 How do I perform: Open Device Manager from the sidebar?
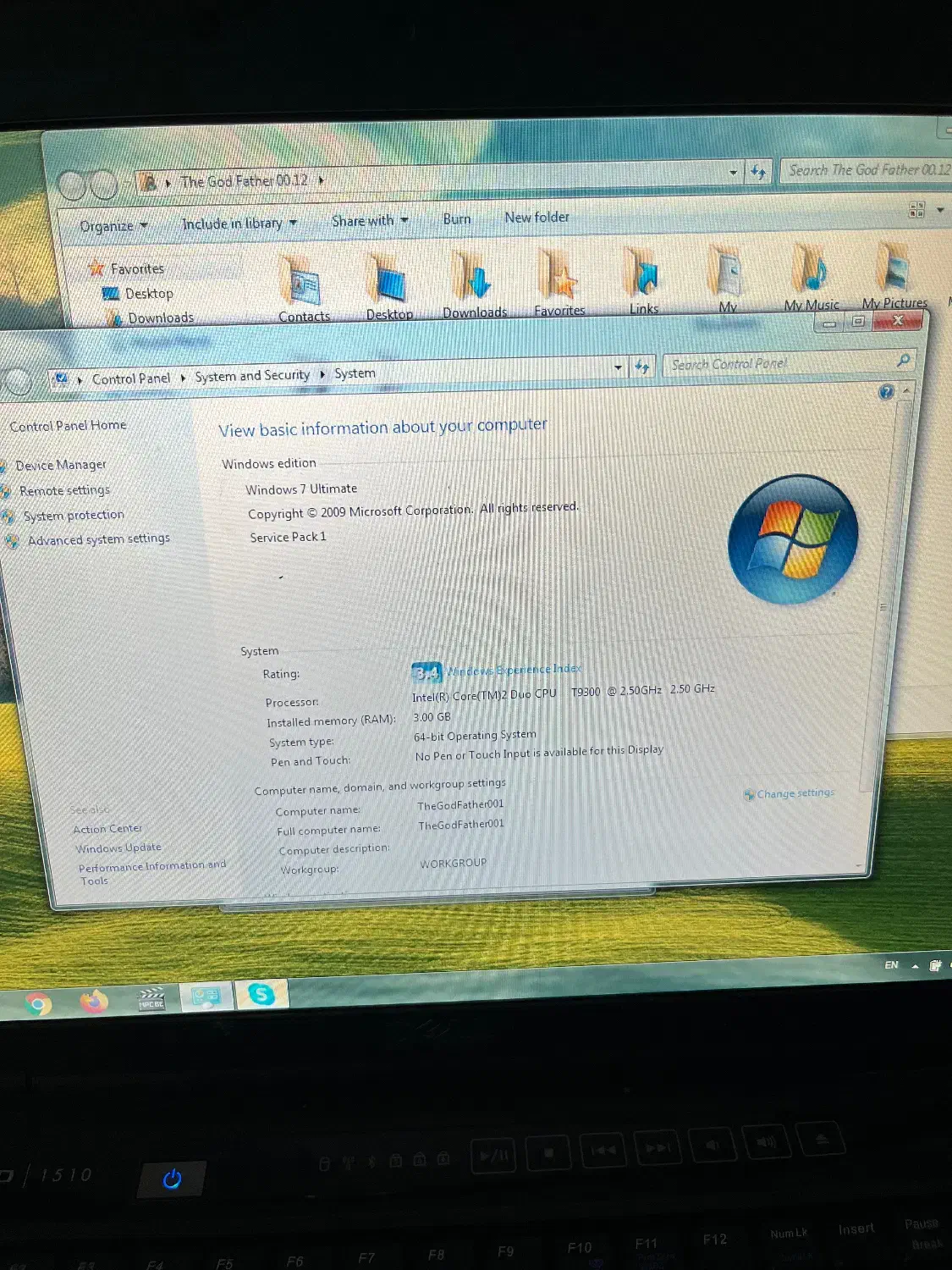[61, 465]
